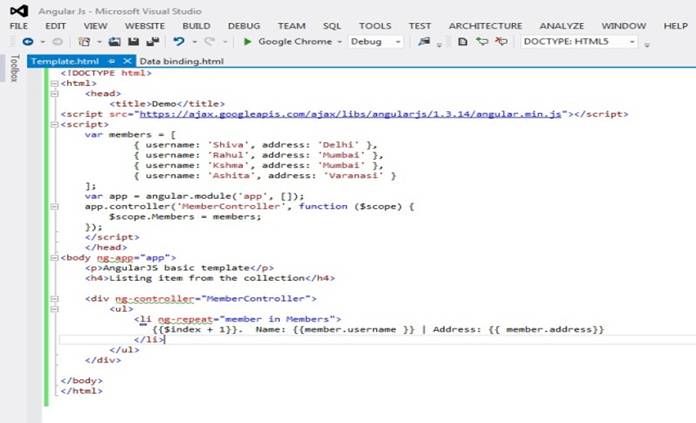Switch to the Data binding.html tab
Image resolution: width=696 pixels, height=423 pixels.
tap(182, 61)
